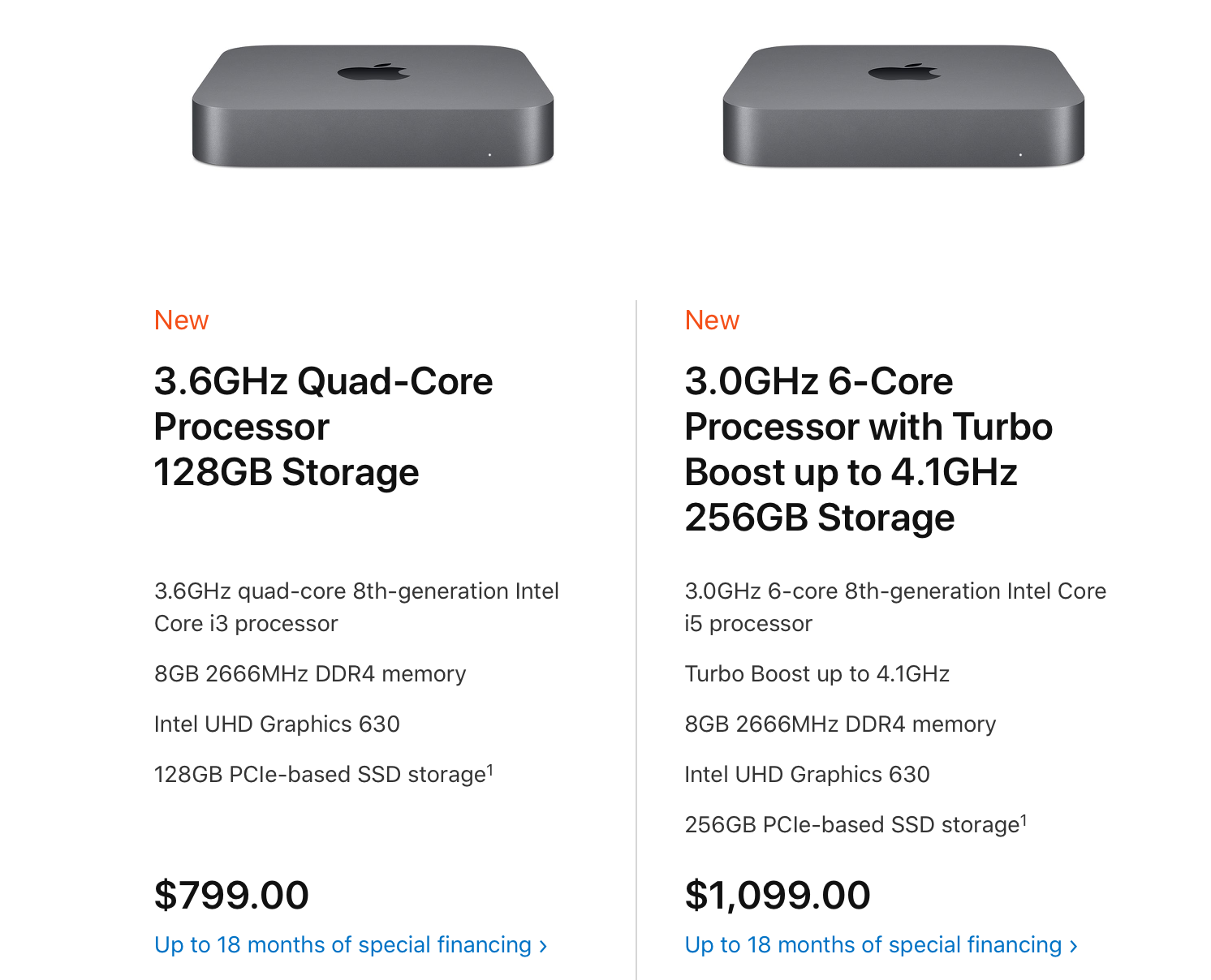This screenshot has width=1211, height=980.
Task: Click the New label above 6-Core model
Action: point(713,320)
